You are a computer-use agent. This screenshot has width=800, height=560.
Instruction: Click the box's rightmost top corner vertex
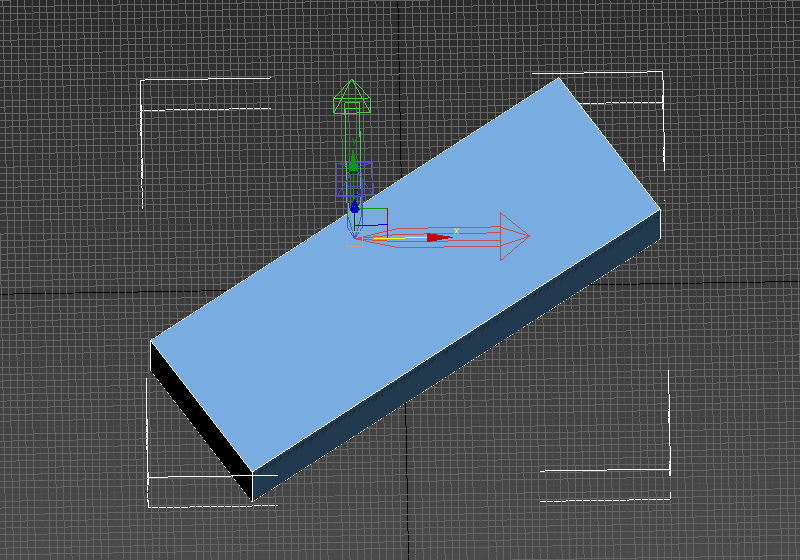[x=661, y=210]
